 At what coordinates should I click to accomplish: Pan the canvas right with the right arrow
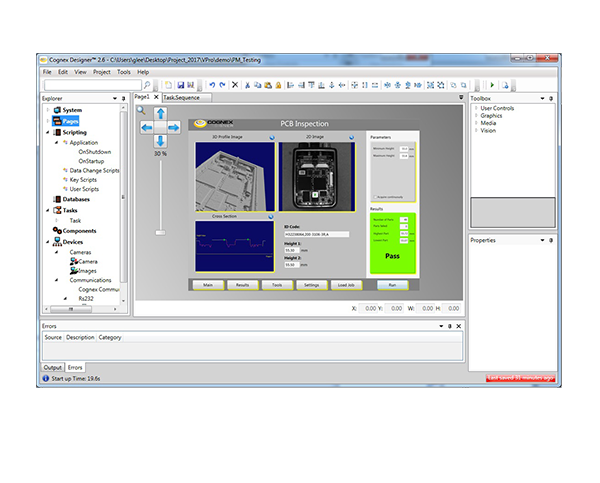[x=174, y=127]
